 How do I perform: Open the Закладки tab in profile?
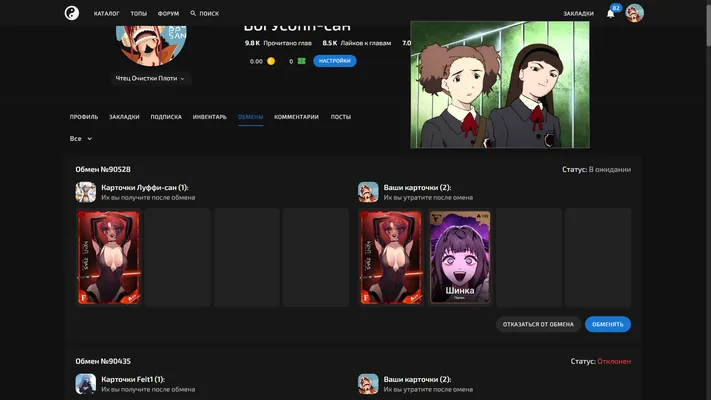click(x=124, y=117)
